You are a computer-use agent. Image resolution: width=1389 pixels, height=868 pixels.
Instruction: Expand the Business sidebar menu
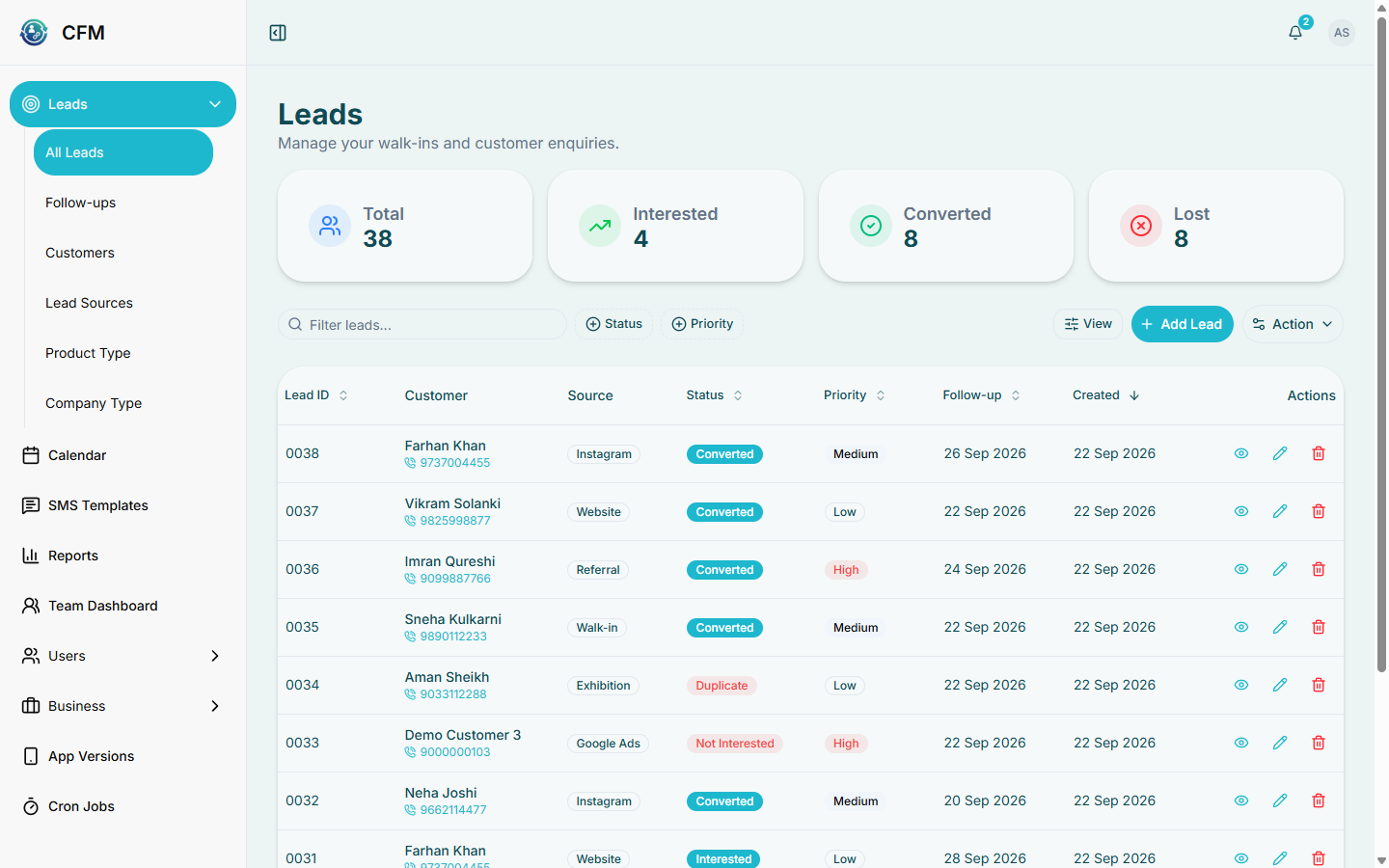(123, 706)
